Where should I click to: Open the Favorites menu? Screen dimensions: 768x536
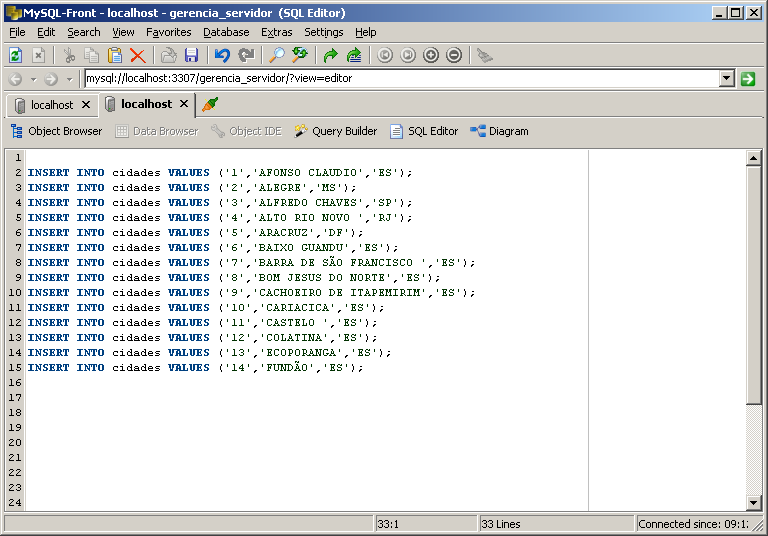coord(168,32)
